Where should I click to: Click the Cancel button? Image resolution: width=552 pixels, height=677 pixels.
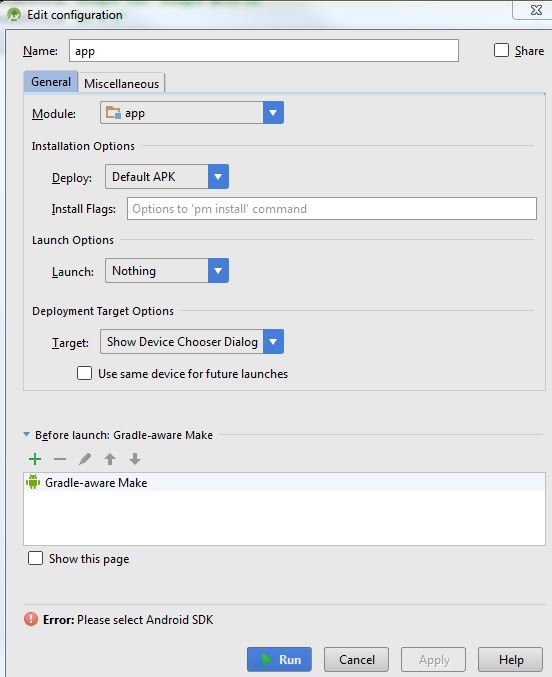[357, 659]
